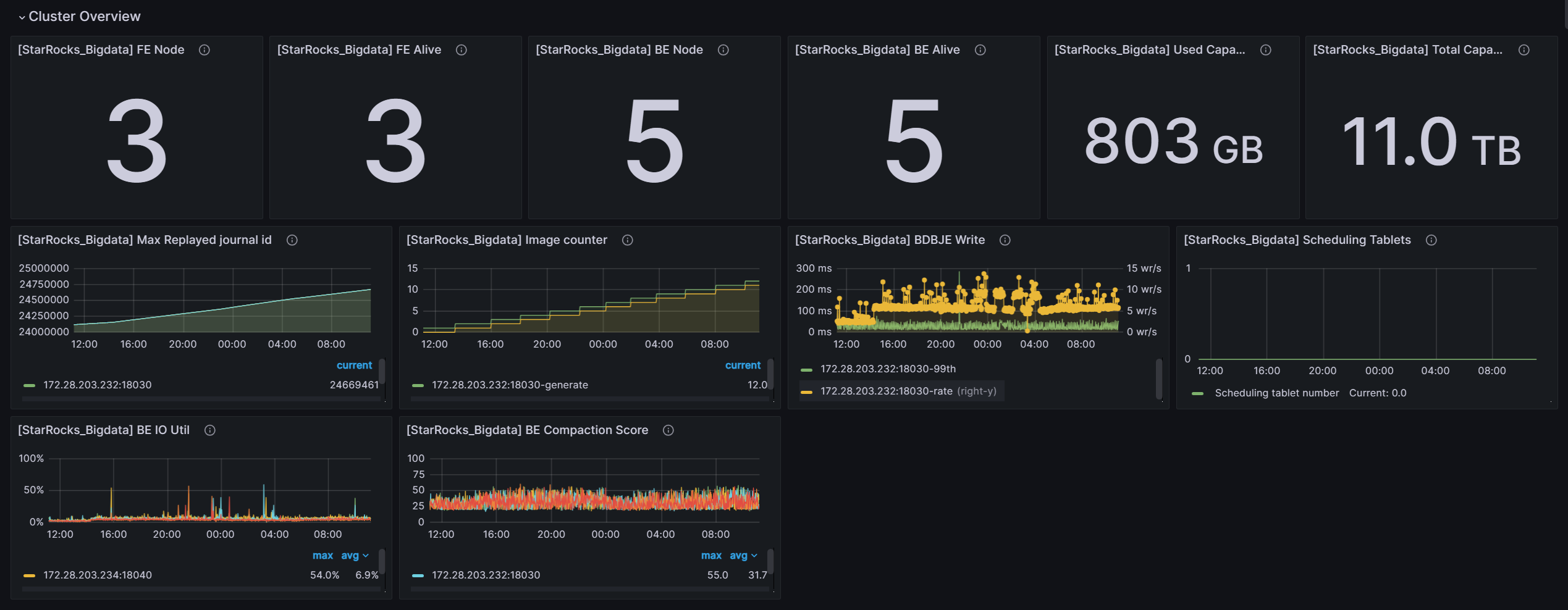Toggle 172.28.203.232:18030-generate series visibility
Image resolution: width=1568 pixels, height=610 pixels.
pyautogui.click(x=510, y=385)
